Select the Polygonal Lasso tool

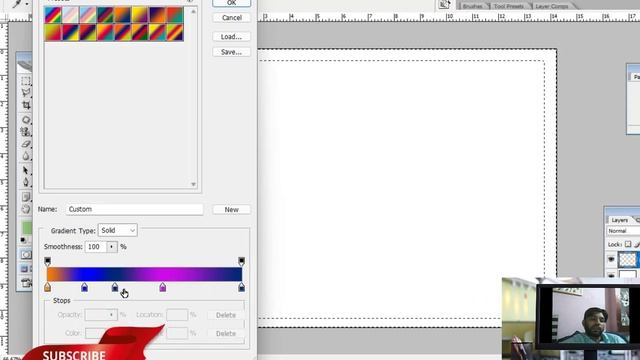pyautogui.click(x=26, y=93)
